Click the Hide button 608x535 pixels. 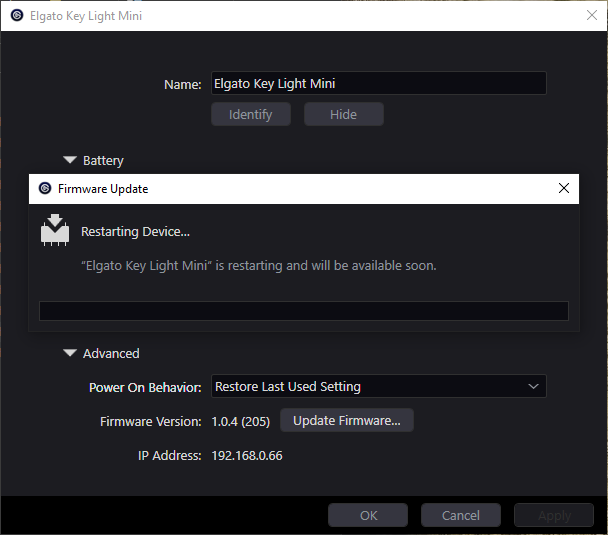tap(344, 114)
